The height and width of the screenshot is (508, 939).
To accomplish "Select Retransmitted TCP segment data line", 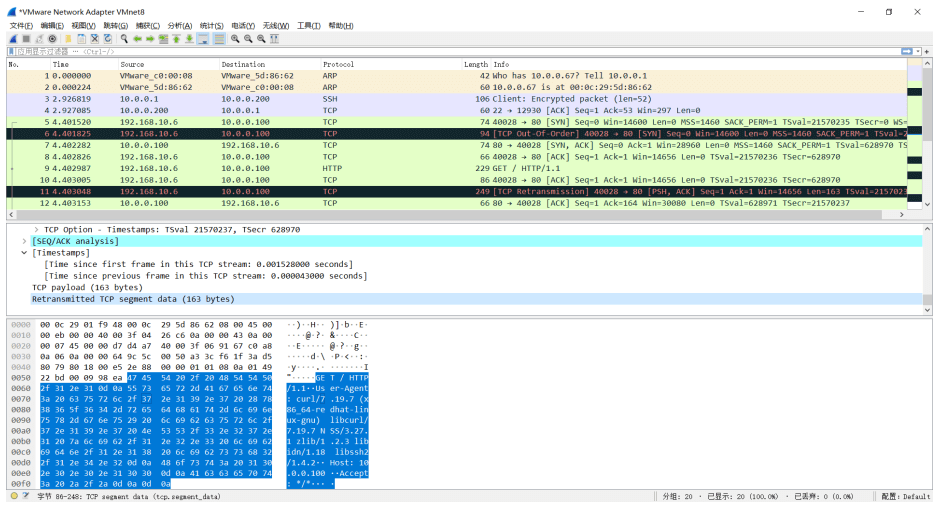I will (477, 299).
